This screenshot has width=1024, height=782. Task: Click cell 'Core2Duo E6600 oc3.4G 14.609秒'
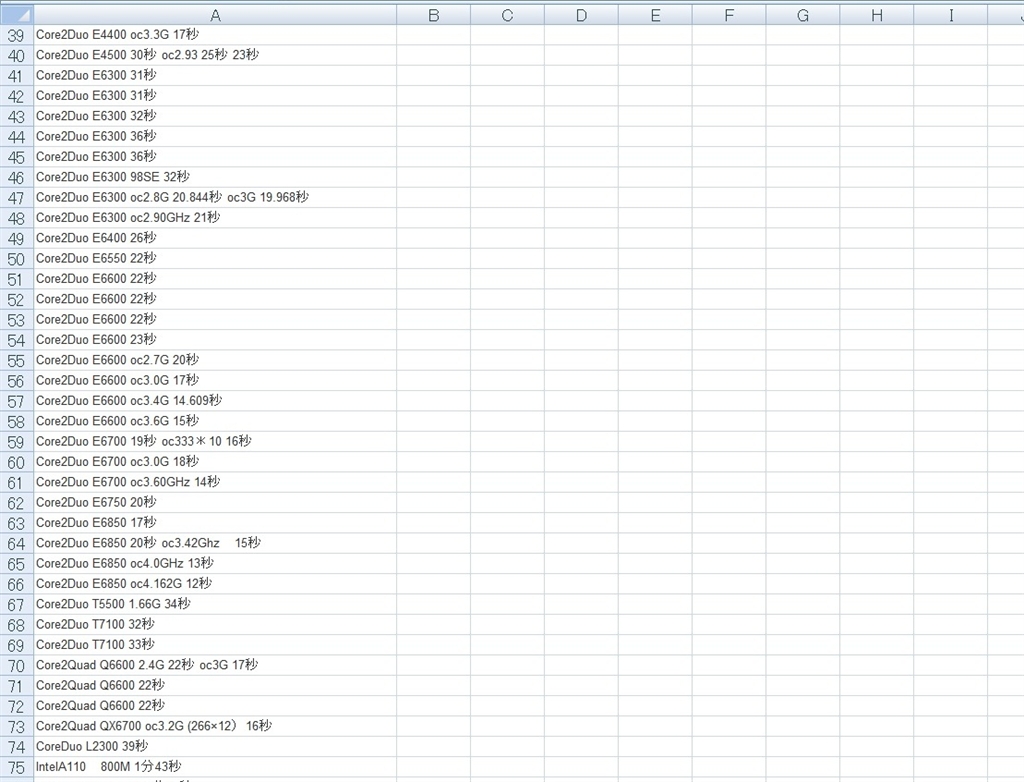tap(215, 401)
